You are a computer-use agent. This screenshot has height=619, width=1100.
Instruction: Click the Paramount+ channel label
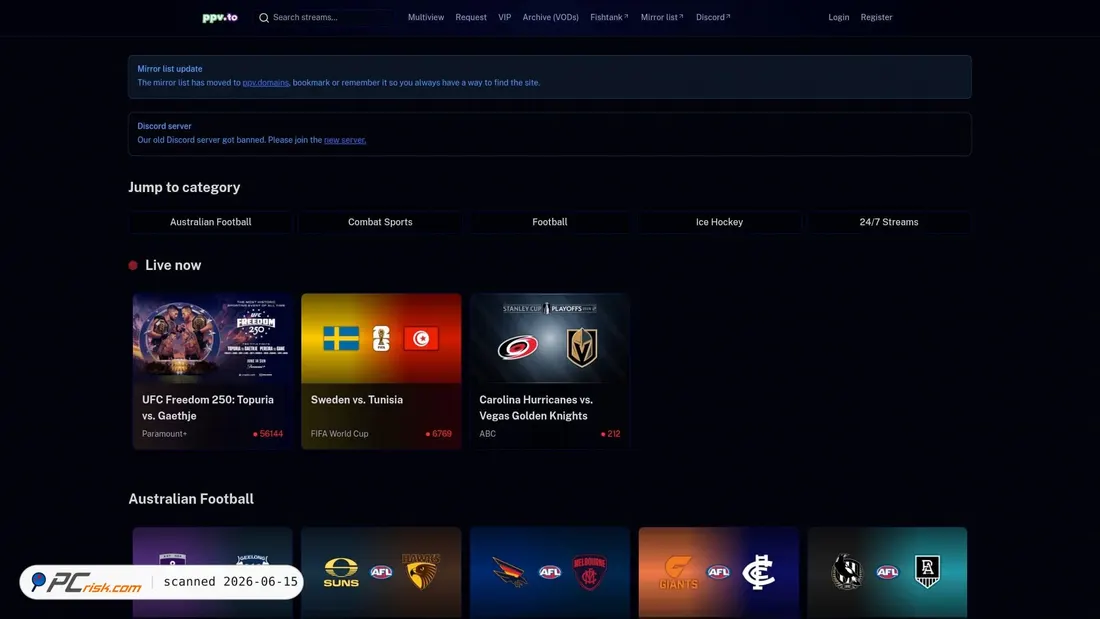point(164,434)
